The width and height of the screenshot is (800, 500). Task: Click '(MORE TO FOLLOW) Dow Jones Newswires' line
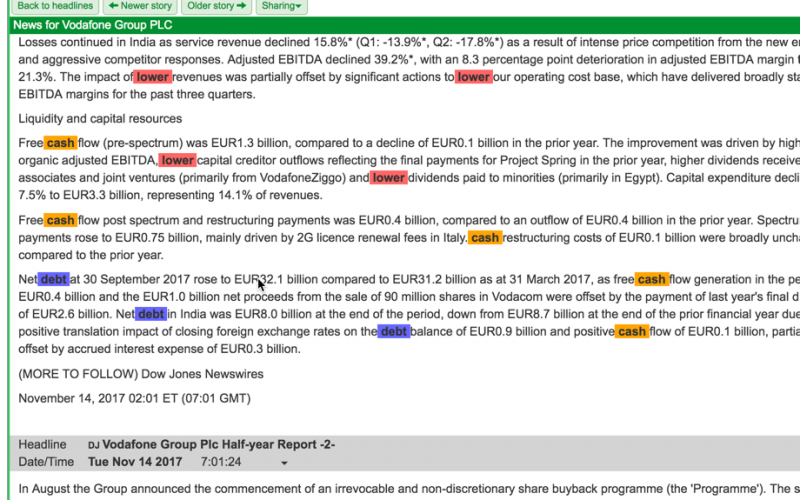(141, 374)
